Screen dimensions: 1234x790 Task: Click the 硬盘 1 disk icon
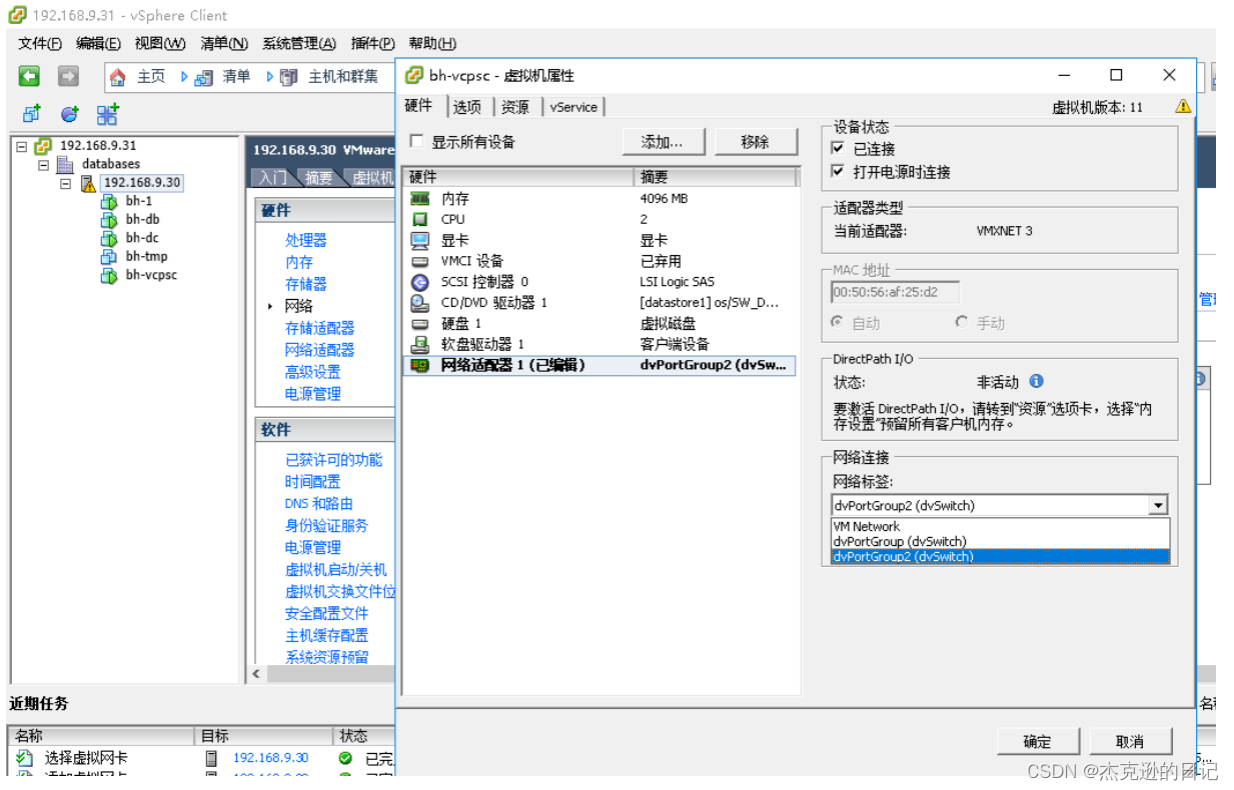coord(421,324)
